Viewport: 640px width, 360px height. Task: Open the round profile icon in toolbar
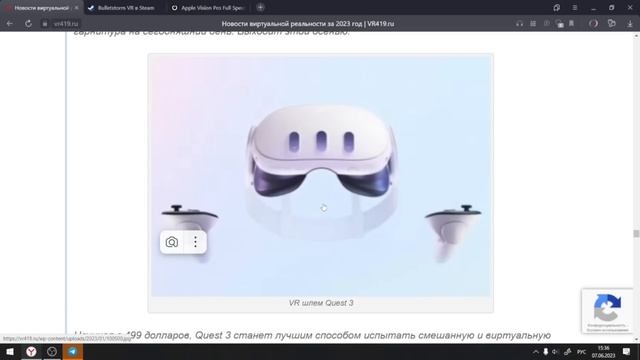tap(593, 24)
